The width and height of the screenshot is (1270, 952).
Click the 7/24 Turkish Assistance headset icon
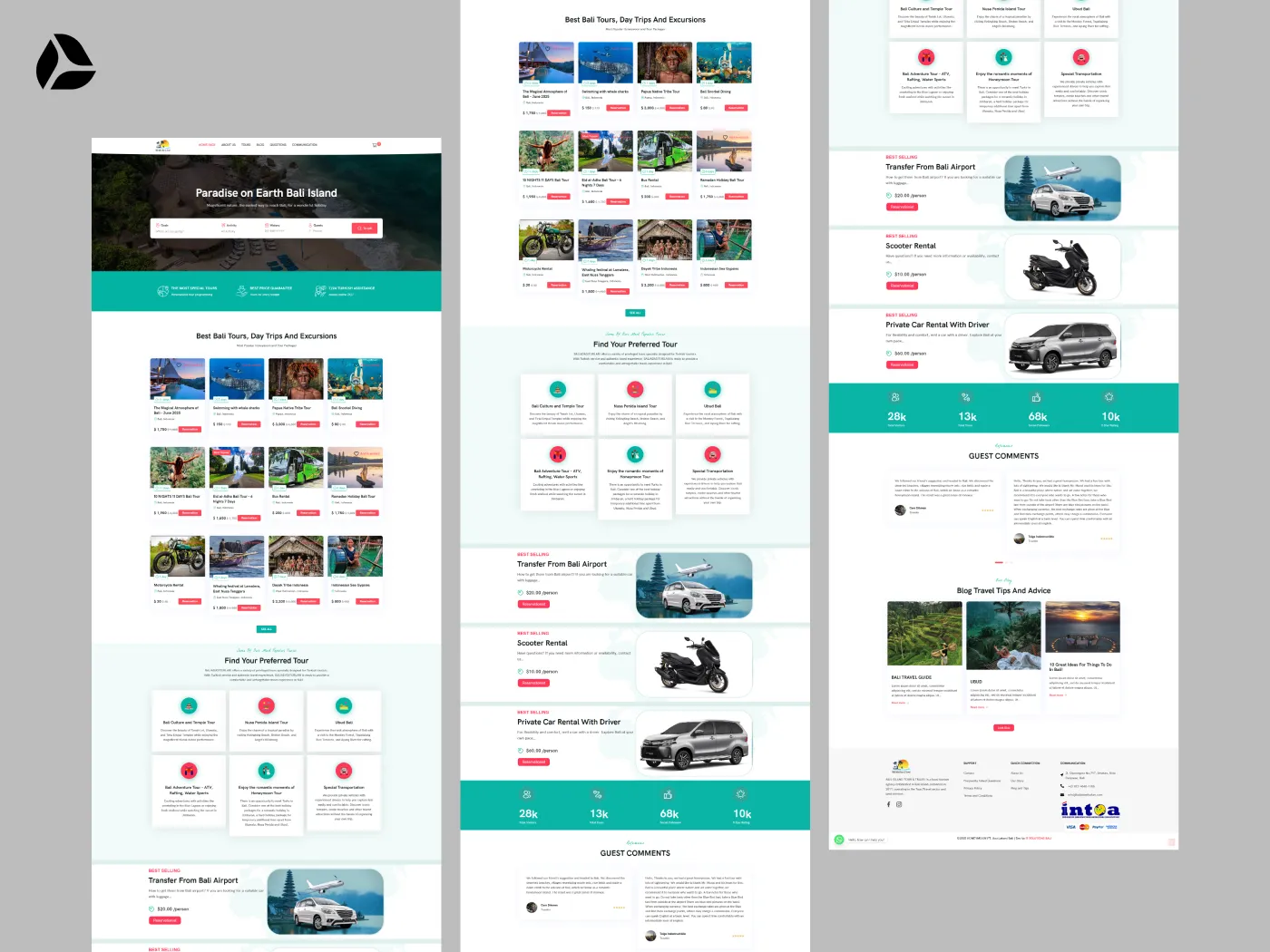click(x=320, y=291)
